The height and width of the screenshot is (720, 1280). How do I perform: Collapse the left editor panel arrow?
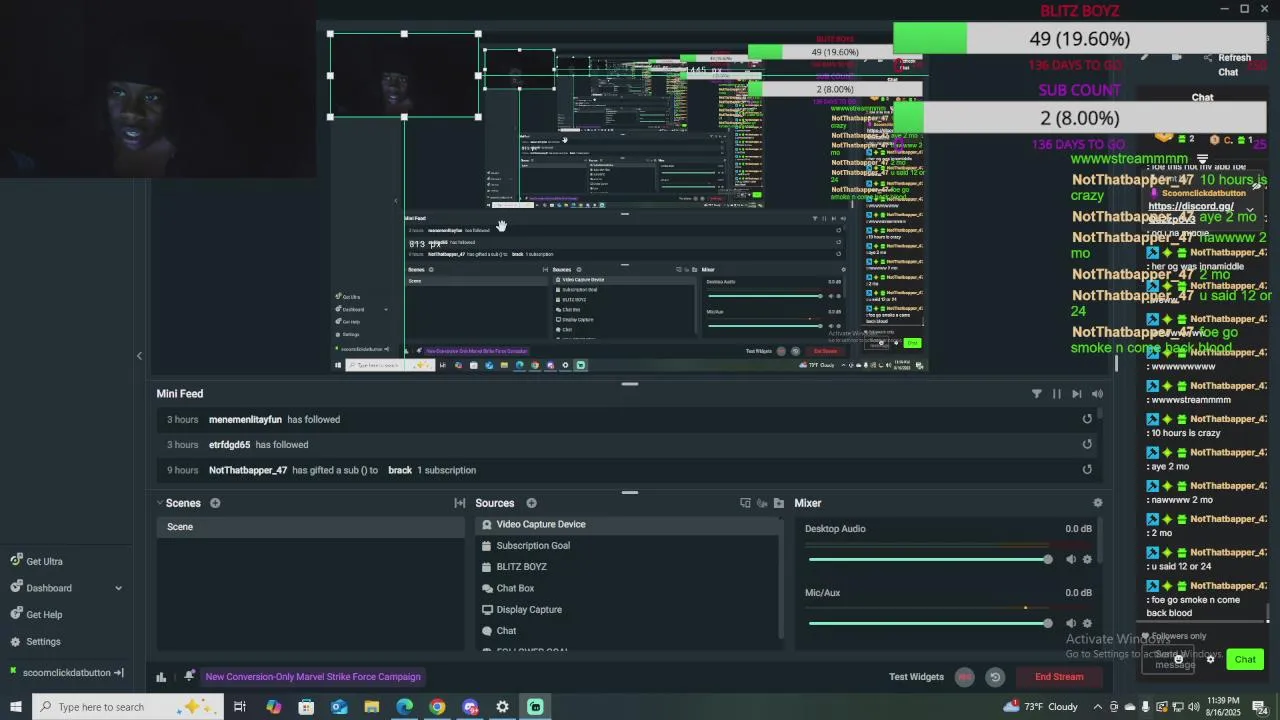point(139,356)
